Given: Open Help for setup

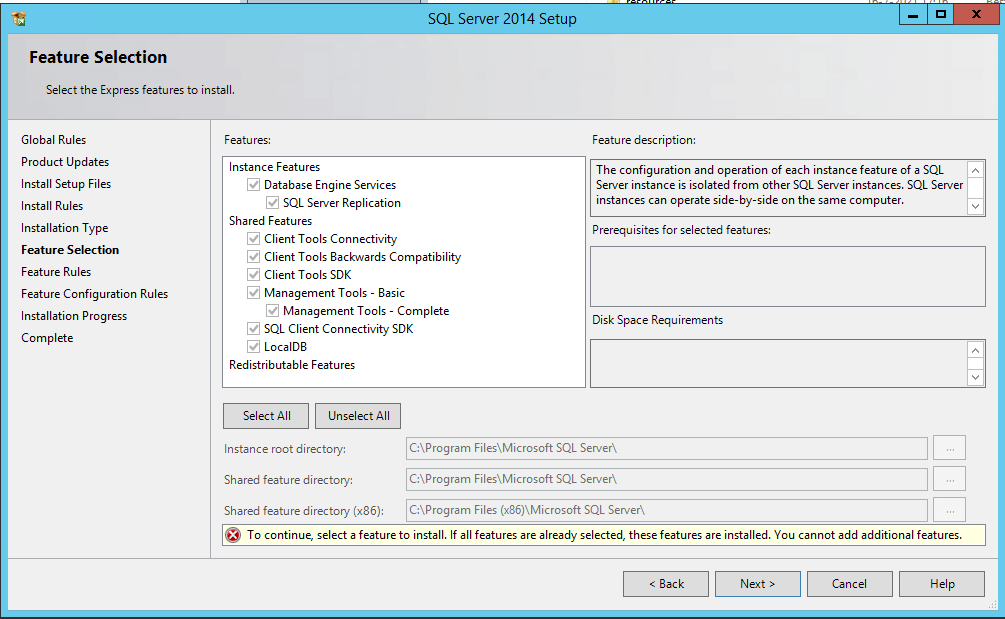Looking at the screenshot, I should tap(942, 584).
